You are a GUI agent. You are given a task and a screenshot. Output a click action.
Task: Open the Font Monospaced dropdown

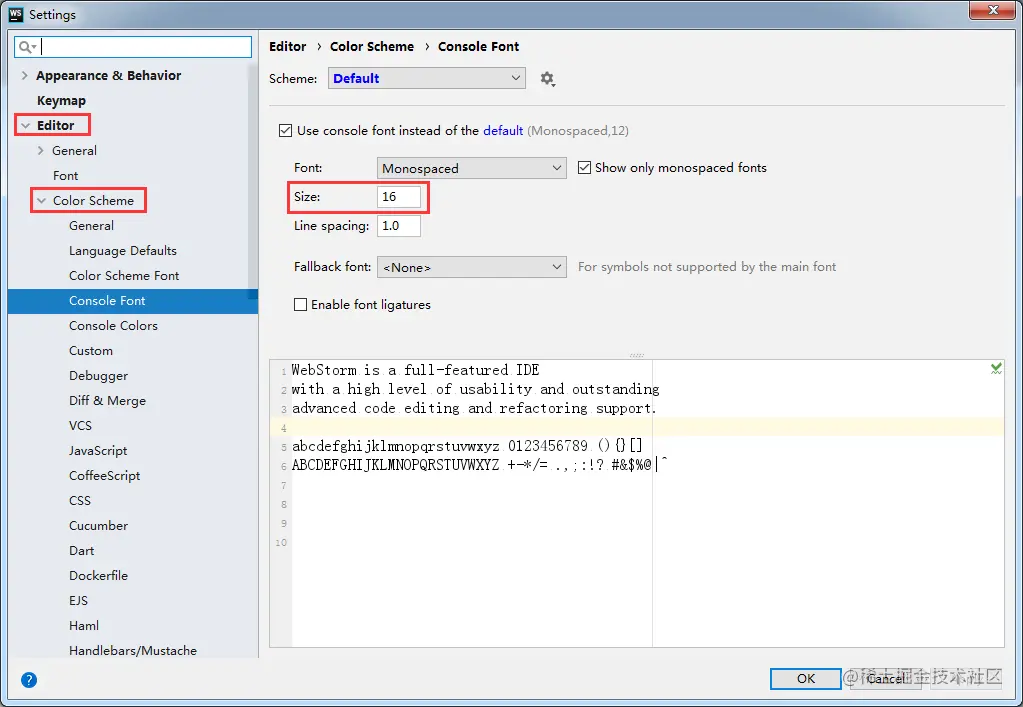(471, 168)
